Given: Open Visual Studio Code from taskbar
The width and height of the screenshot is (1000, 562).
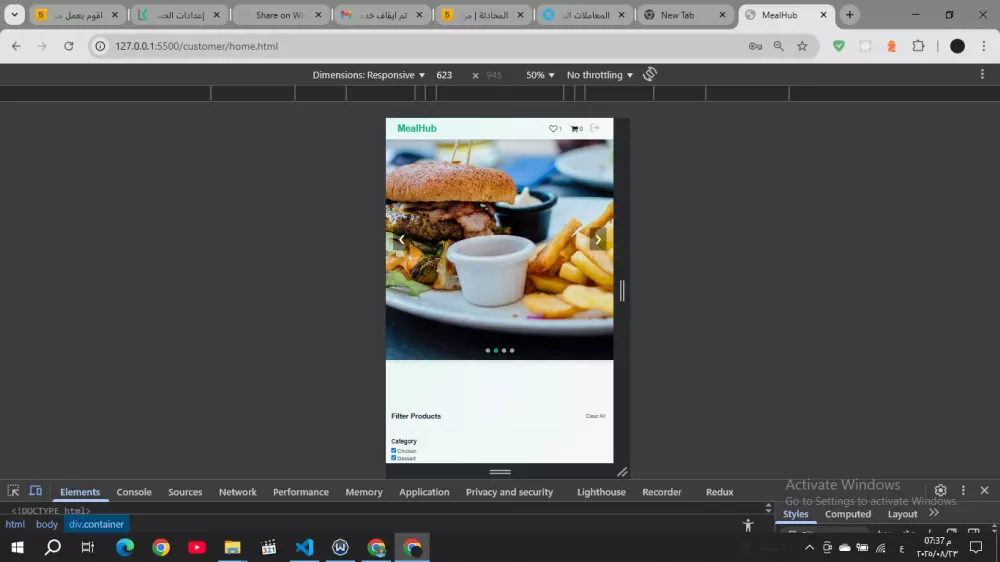Looking at the screenshot, I should tap(304, 547).
